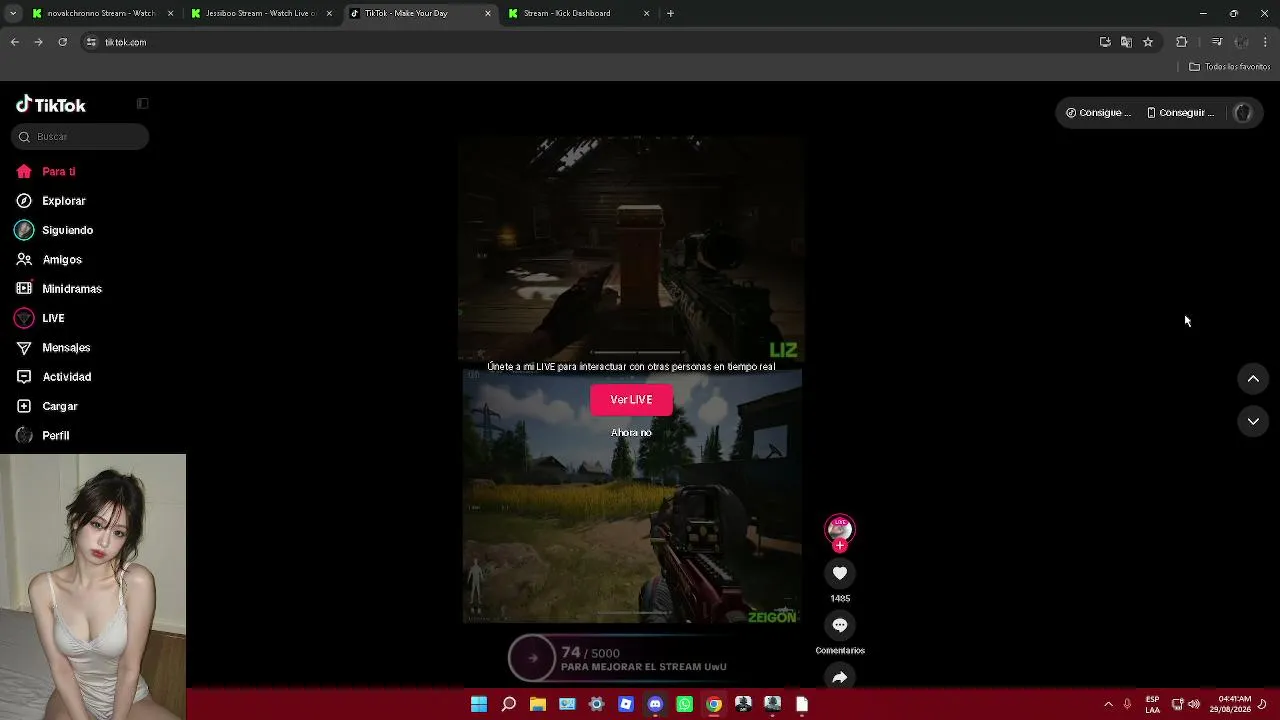Open the Windows Start menu
This screenshot has height=720, width=1280.
click(x=479, y=705)
